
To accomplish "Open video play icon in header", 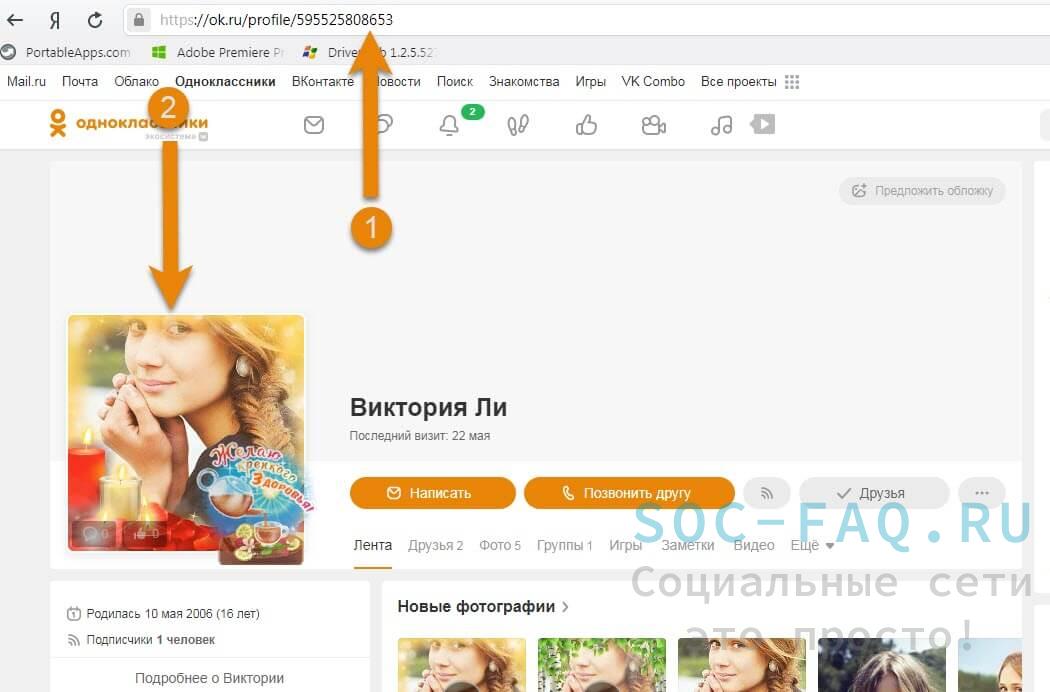I will tap(763, 124).
